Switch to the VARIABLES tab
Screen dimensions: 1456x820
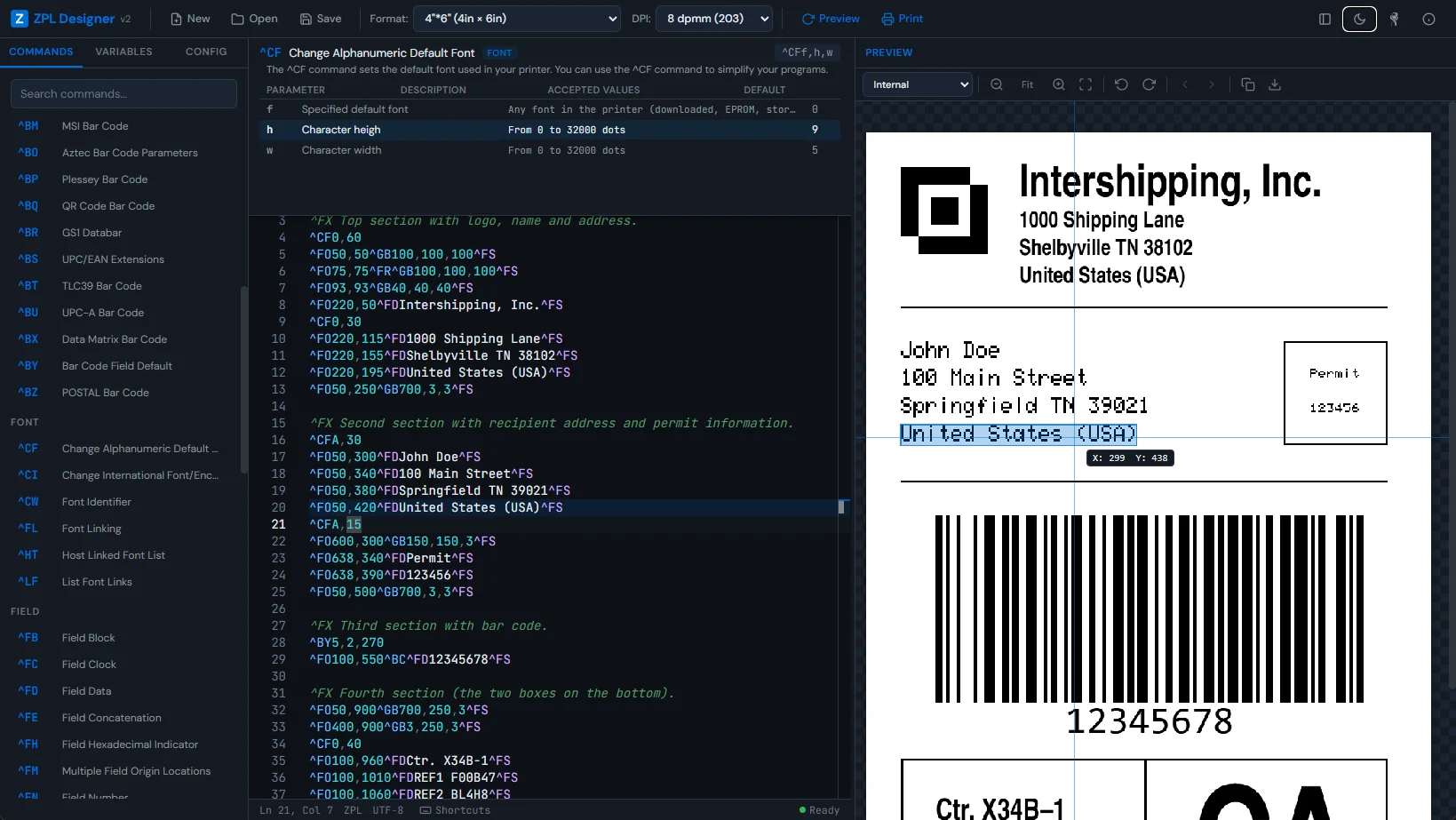[123, 52]
